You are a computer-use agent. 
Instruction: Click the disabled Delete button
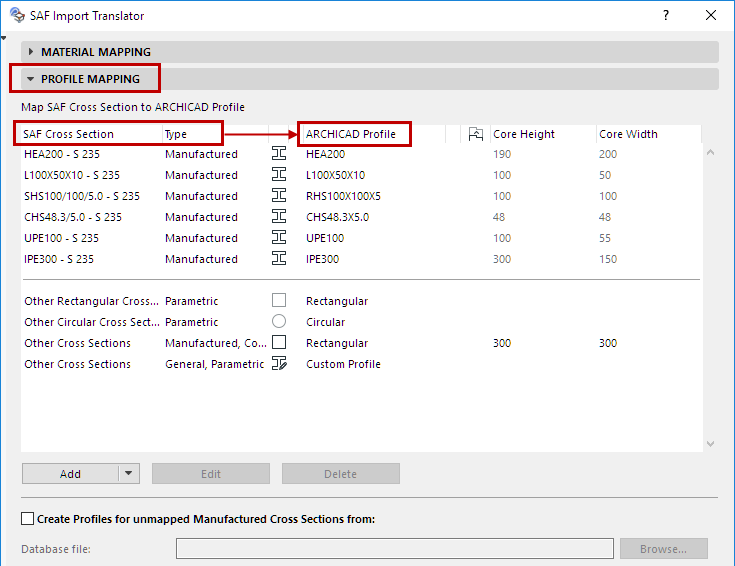pos(341,474)
